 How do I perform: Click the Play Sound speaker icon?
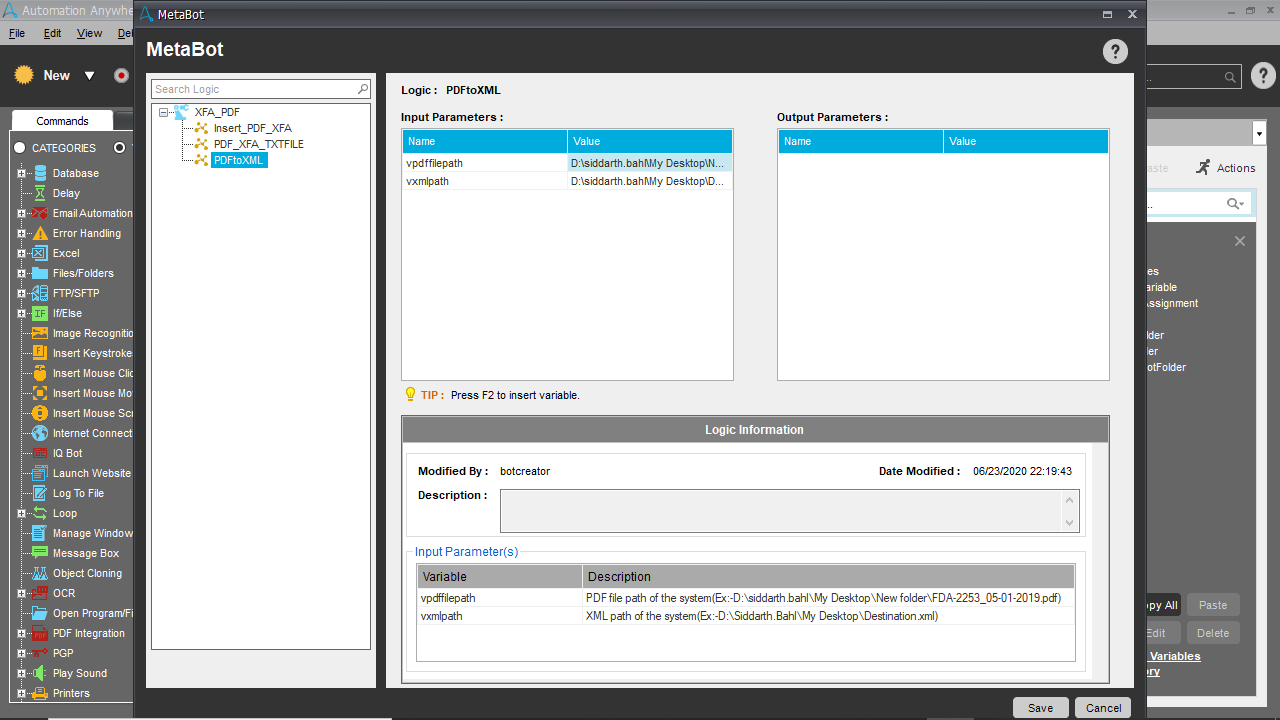40,673
